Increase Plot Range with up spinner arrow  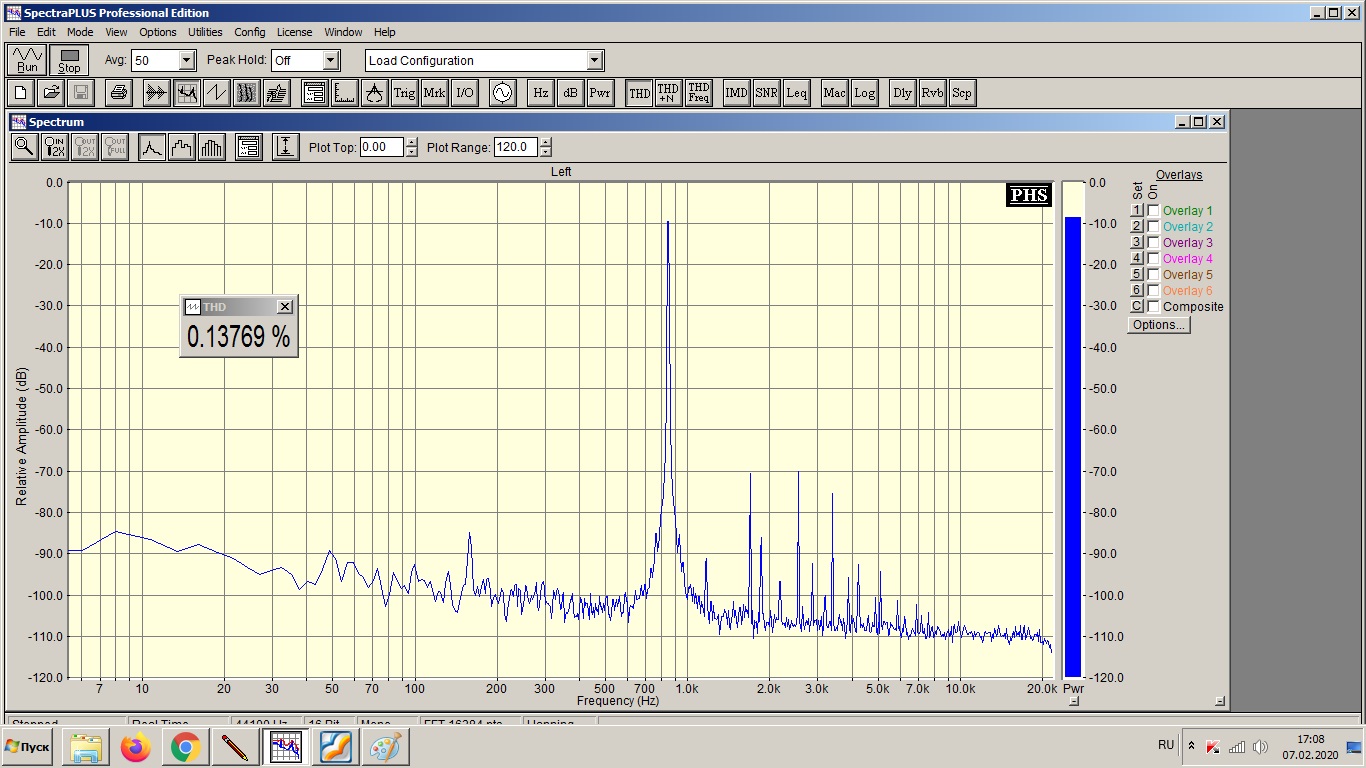click(545, 142)
